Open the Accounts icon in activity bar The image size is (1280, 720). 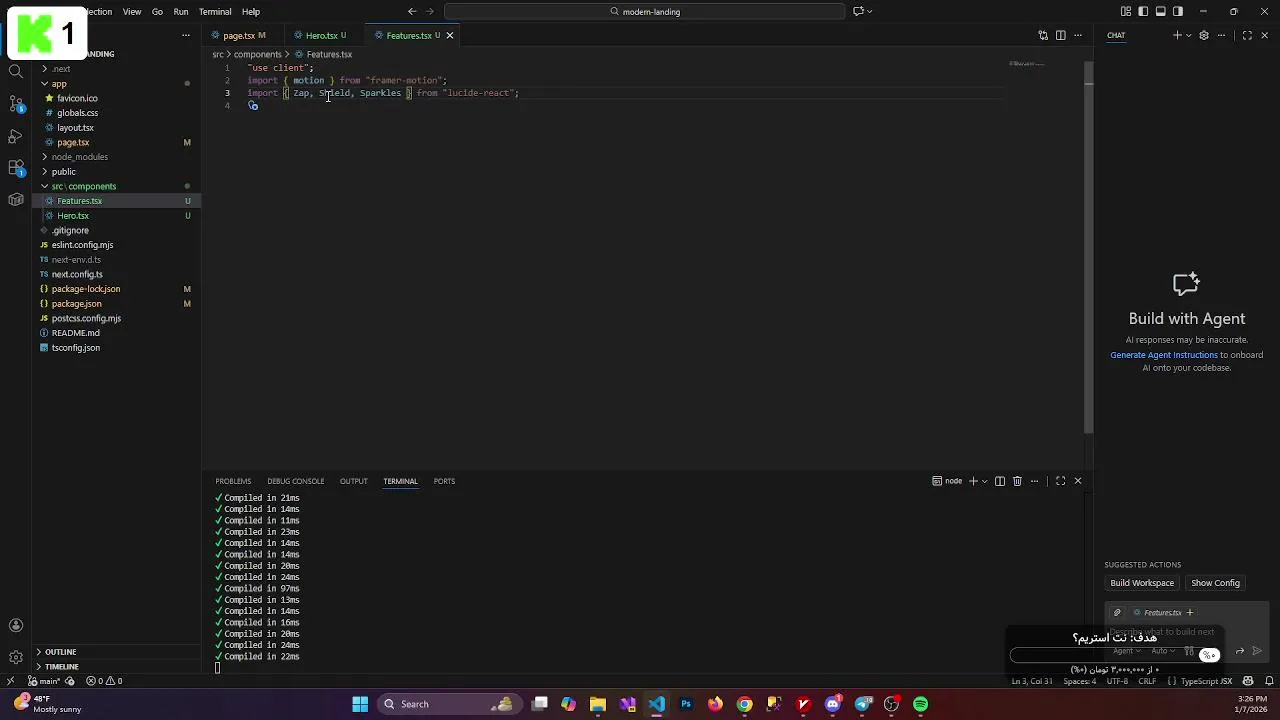(x=16, y=626)
